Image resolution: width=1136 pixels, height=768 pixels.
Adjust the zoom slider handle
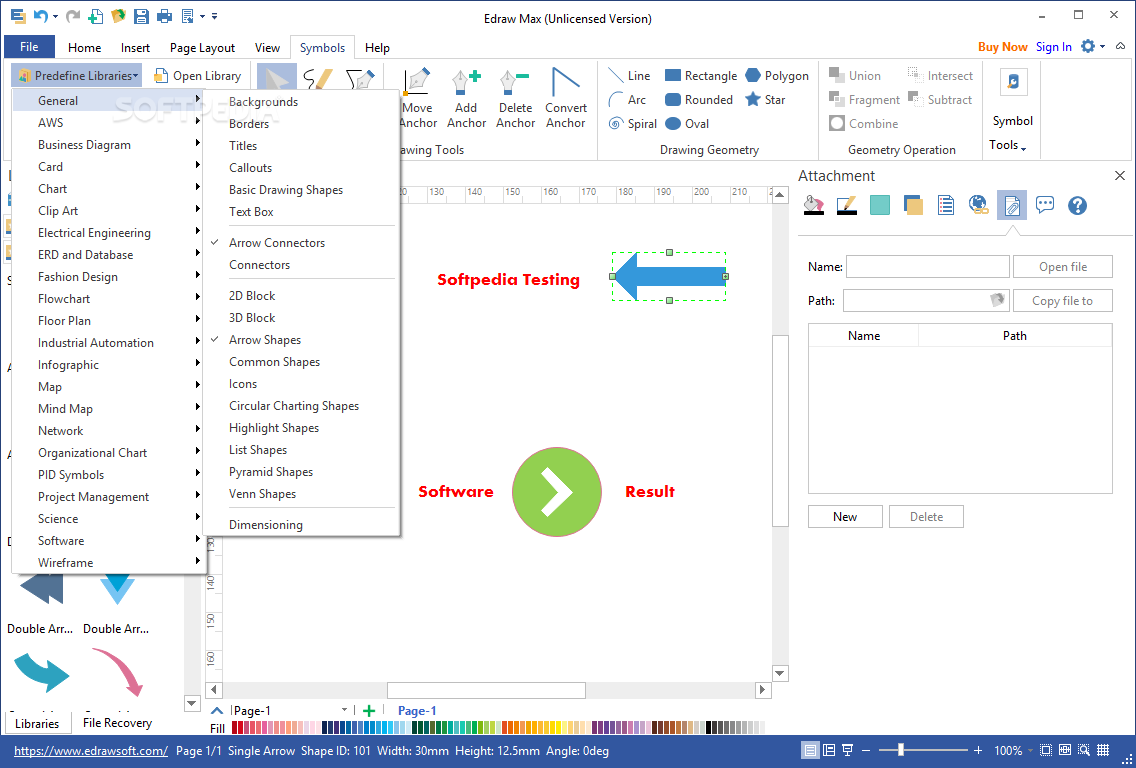click(x=901, y=751)
